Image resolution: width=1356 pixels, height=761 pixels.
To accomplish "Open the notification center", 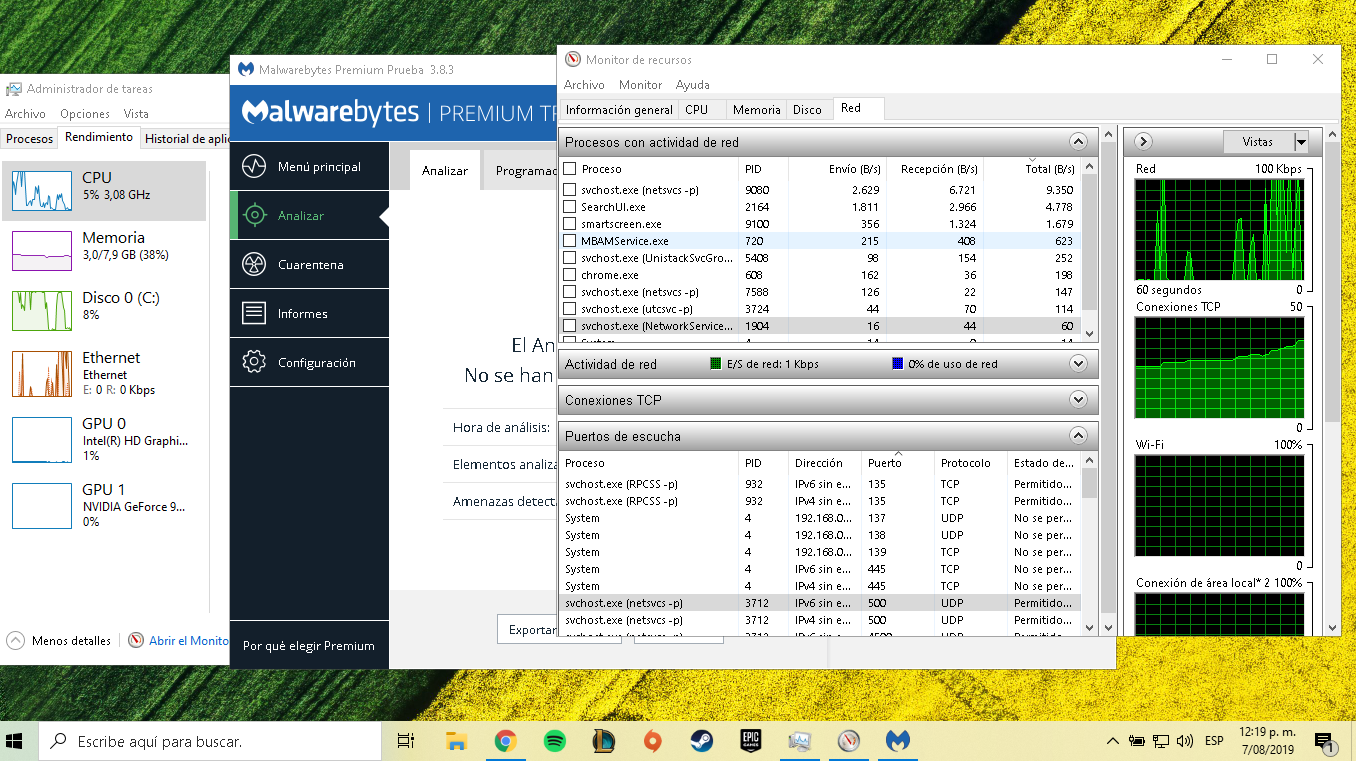I will 1325,742.
